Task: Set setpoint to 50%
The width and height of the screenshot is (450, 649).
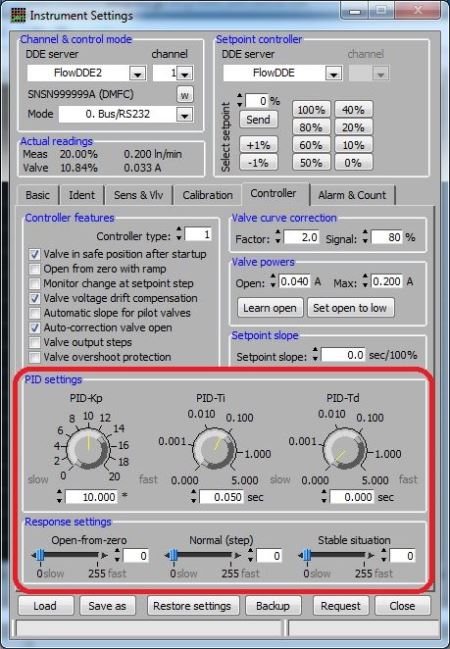Action: (311, 163)
